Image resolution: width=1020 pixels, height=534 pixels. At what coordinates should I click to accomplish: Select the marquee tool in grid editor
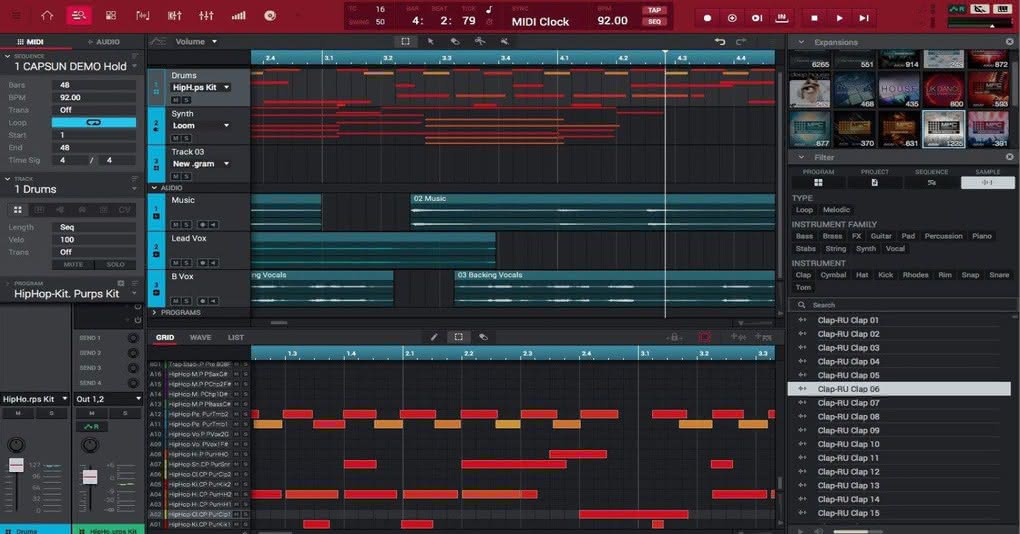click(x=459, y=337)
